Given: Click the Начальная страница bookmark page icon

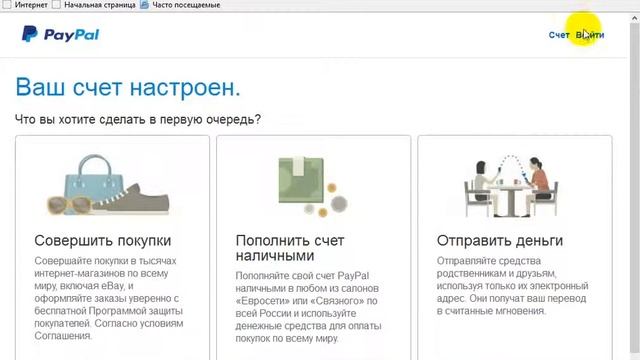Looking at the screenshot, I should coord(56,5).
